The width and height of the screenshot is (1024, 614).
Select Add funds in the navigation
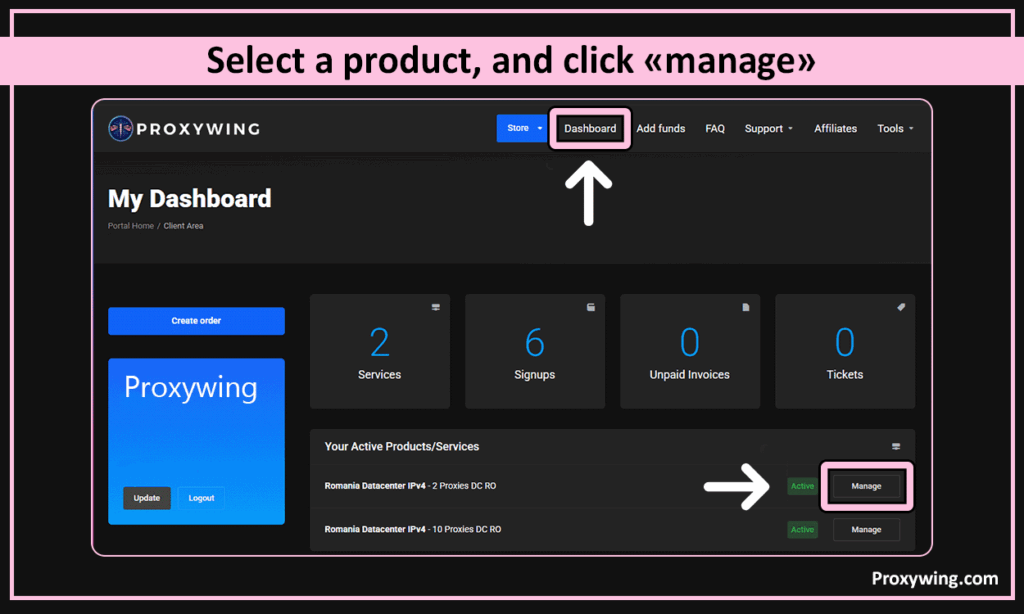(661, 129)
